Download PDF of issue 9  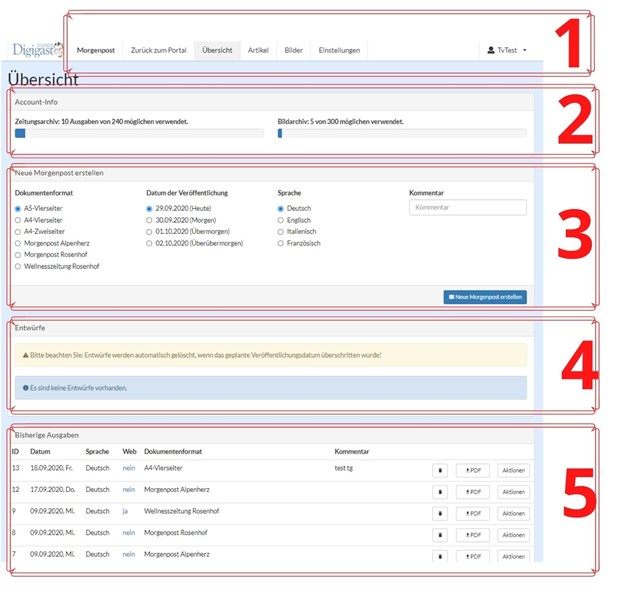coord(473,513)
